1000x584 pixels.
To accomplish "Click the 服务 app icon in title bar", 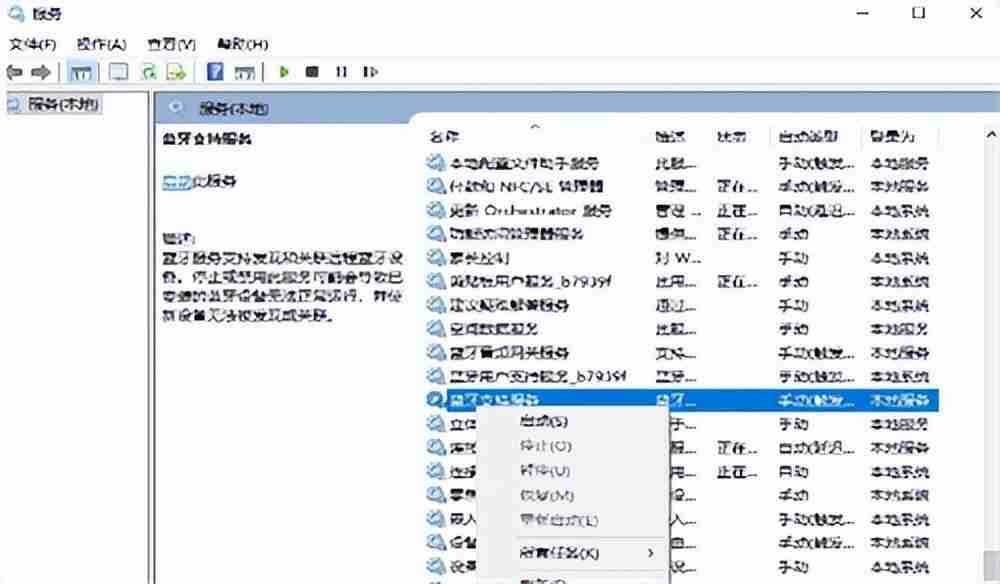I will 16,13.
